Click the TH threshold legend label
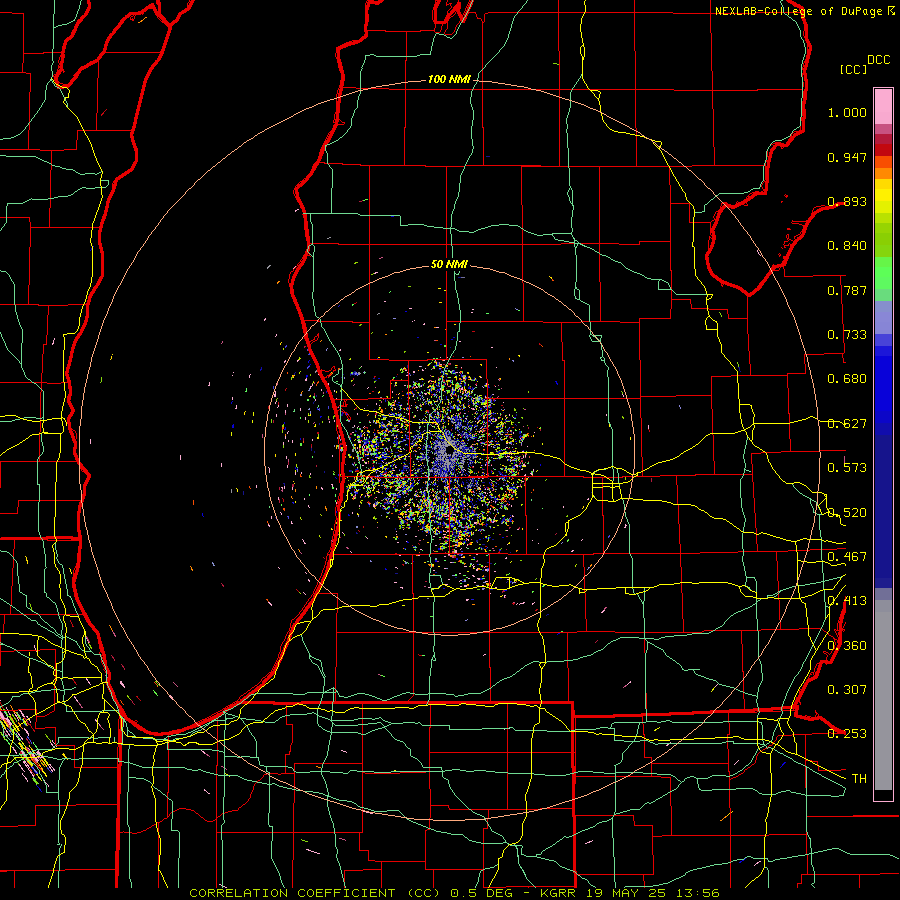900x900 pixels. [859, 779]
